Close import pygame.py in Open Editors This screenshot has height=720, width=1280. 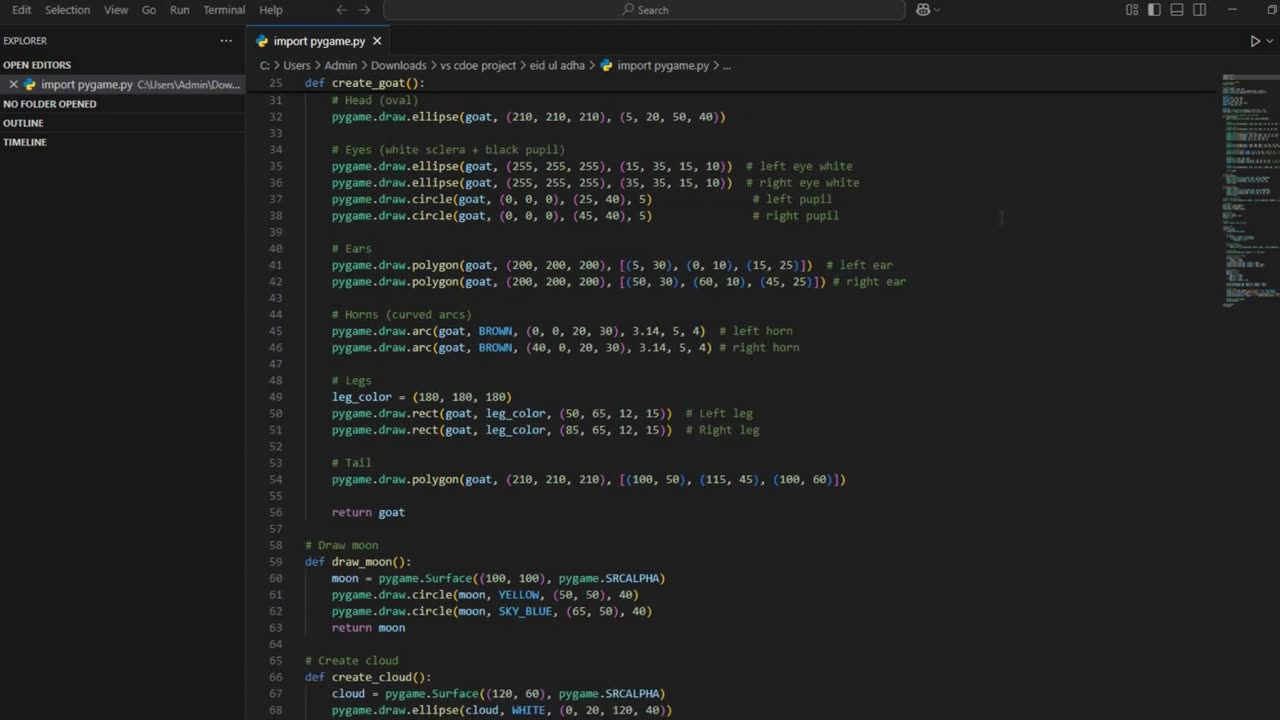(x=13, y=85)
